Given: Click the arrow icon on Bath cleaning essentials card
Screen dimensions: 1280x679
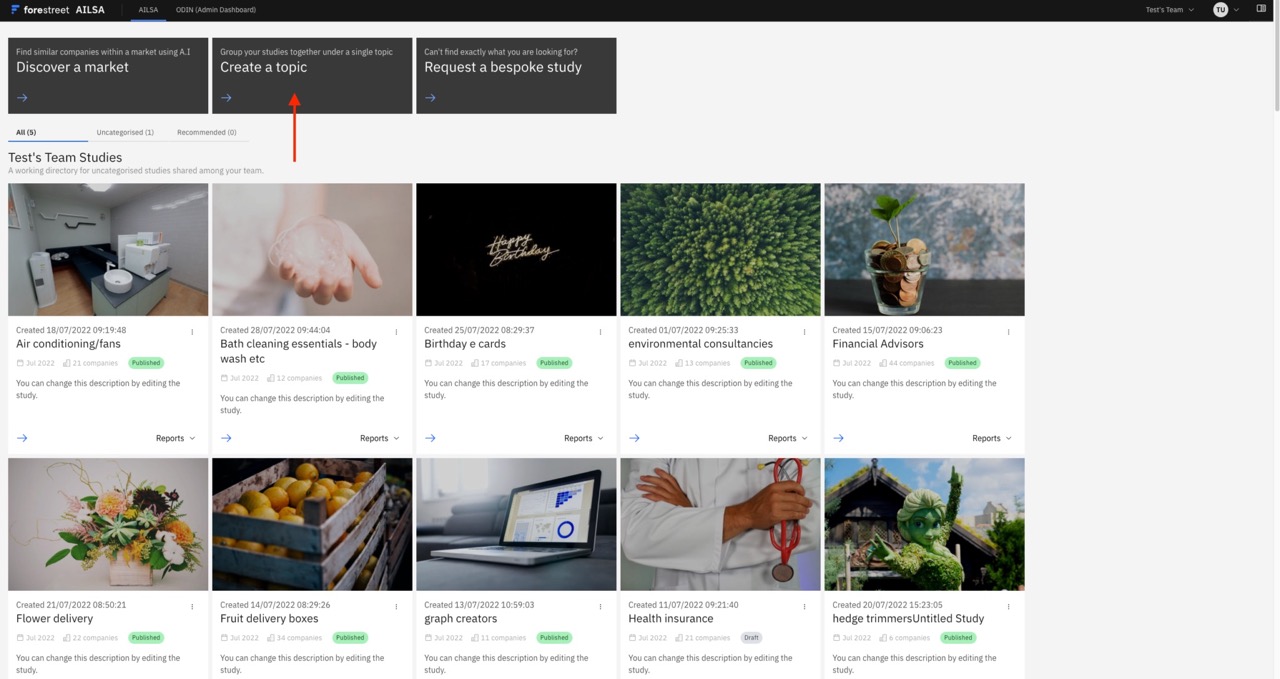Looking at the screenshot, I should tap(226, 438).
